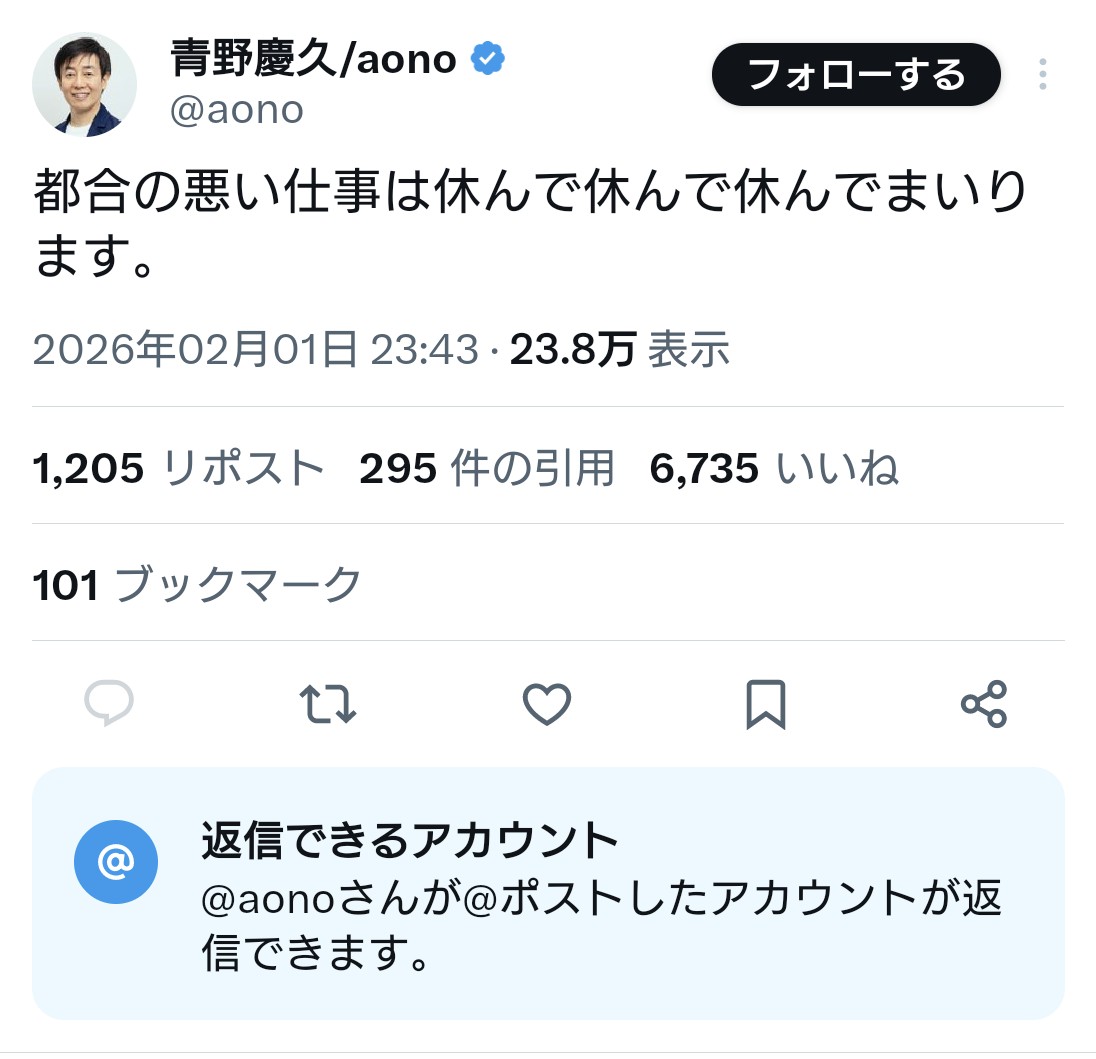View the 1,205 リポスト list
Image resolution: width=1096 pixels, height=1059 pixels.
pos(179,467)
